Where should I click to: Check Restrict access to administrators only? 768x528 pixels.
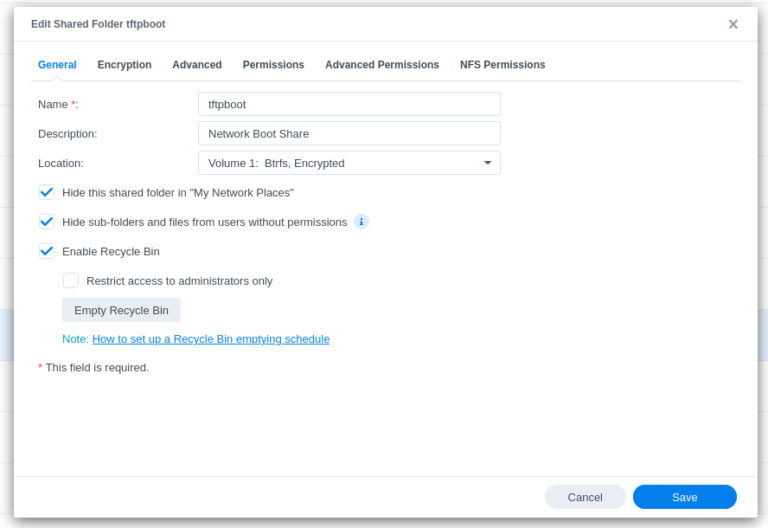[71, 281]
